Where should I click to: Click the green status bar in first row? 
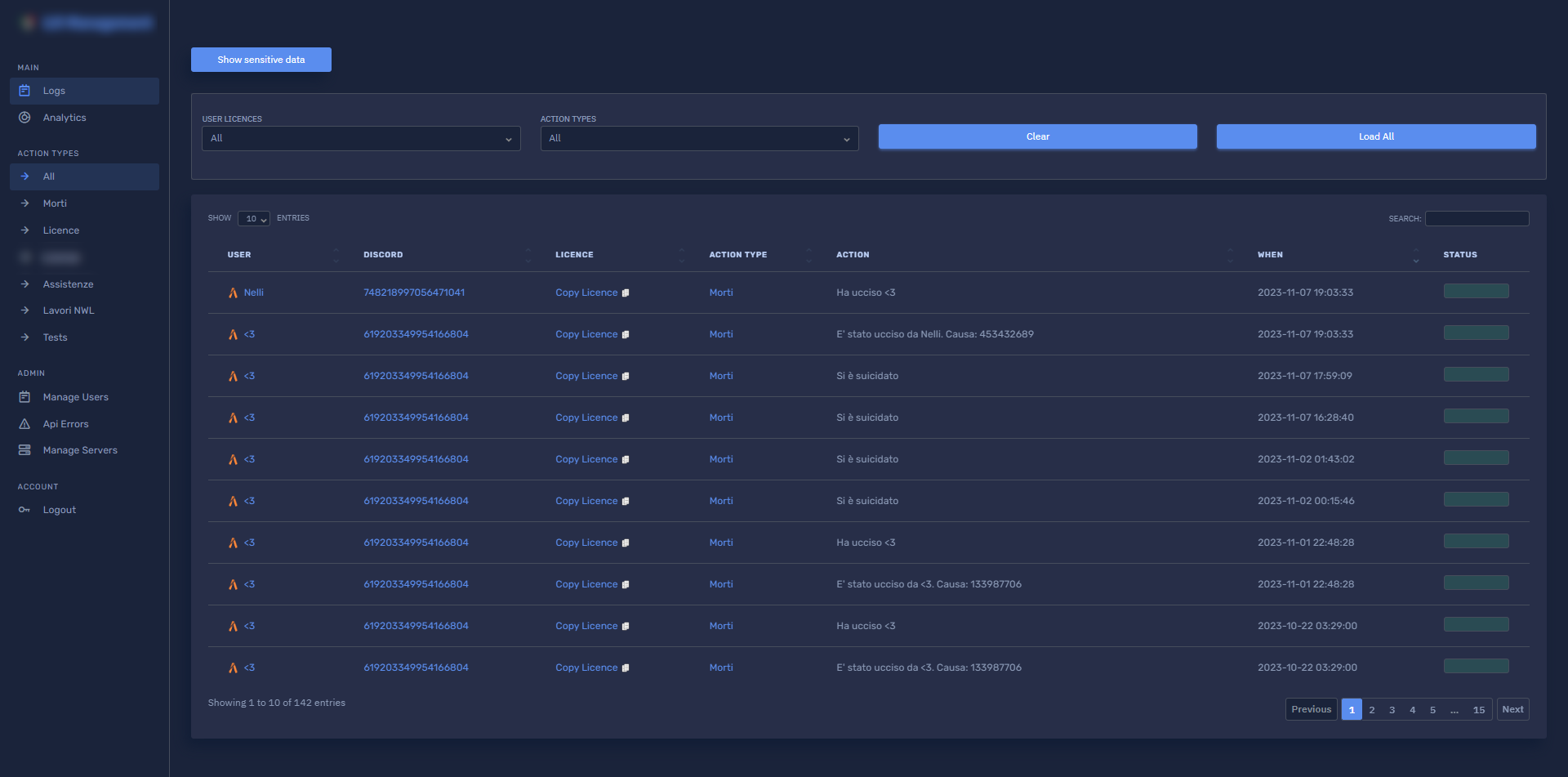(1476, 292)
